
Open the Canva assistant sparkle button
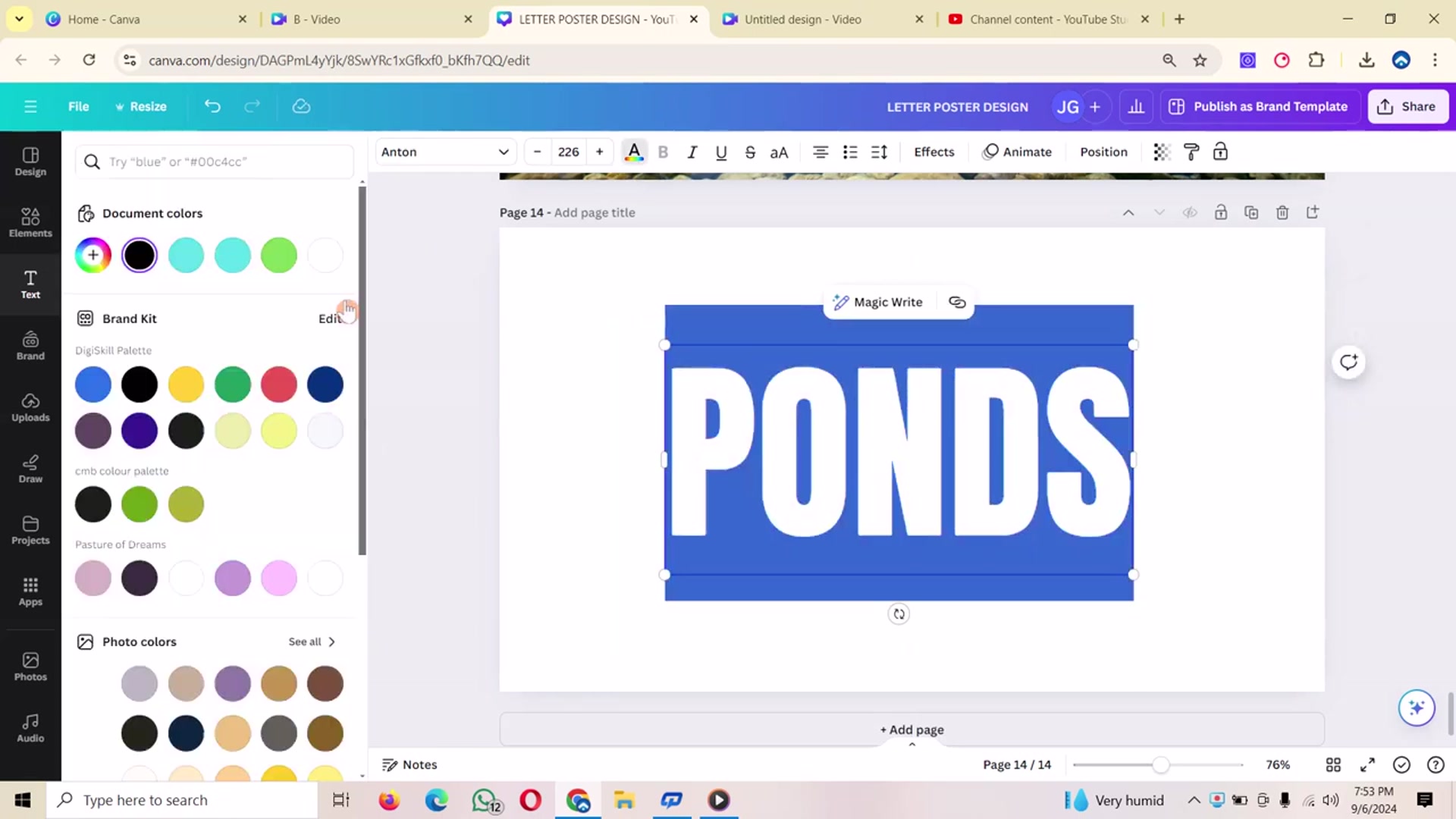coord(1417,708)
